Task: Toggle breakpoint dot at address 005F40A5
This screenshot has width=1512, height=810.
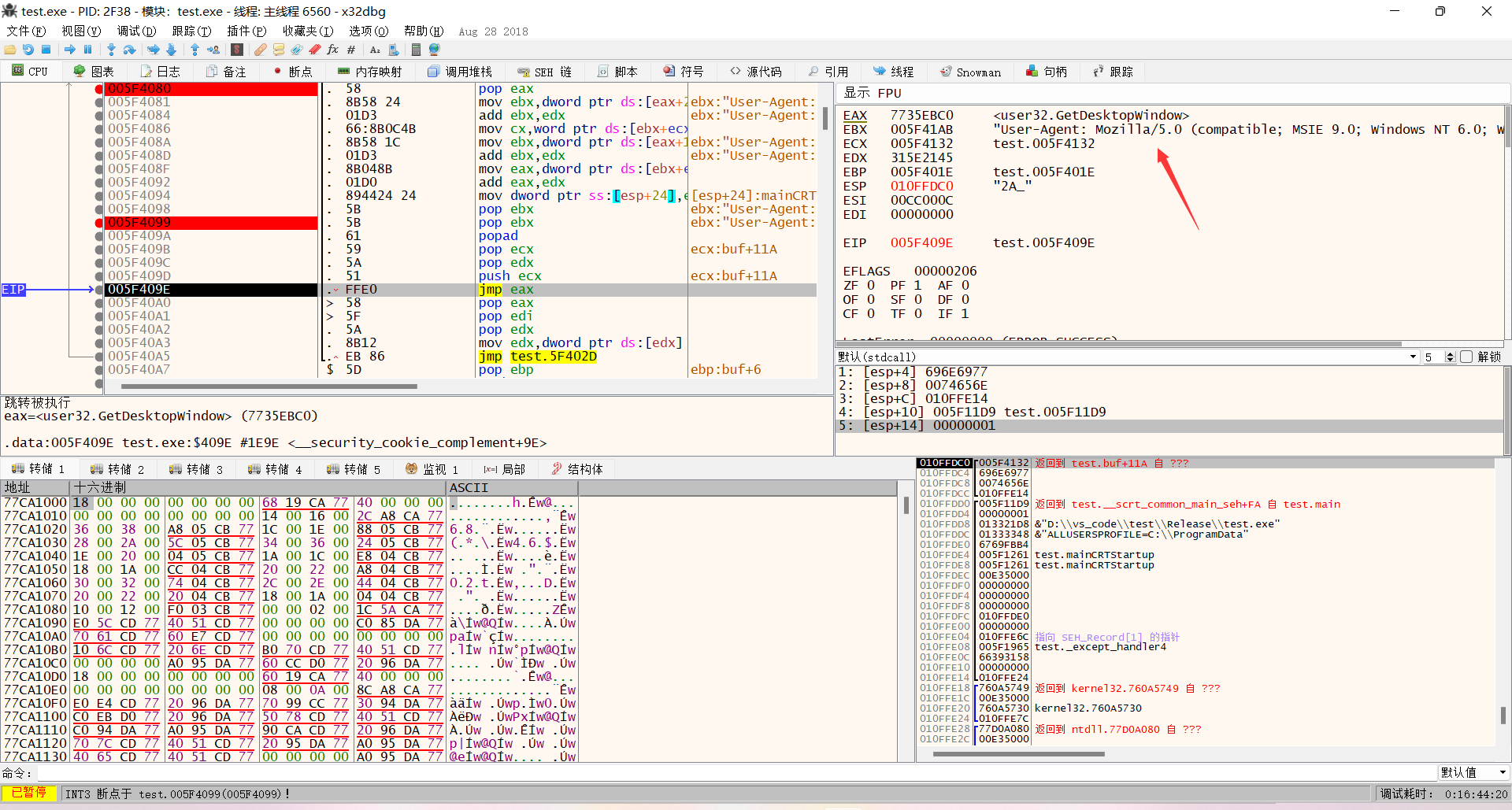Action: pos(98,357)
